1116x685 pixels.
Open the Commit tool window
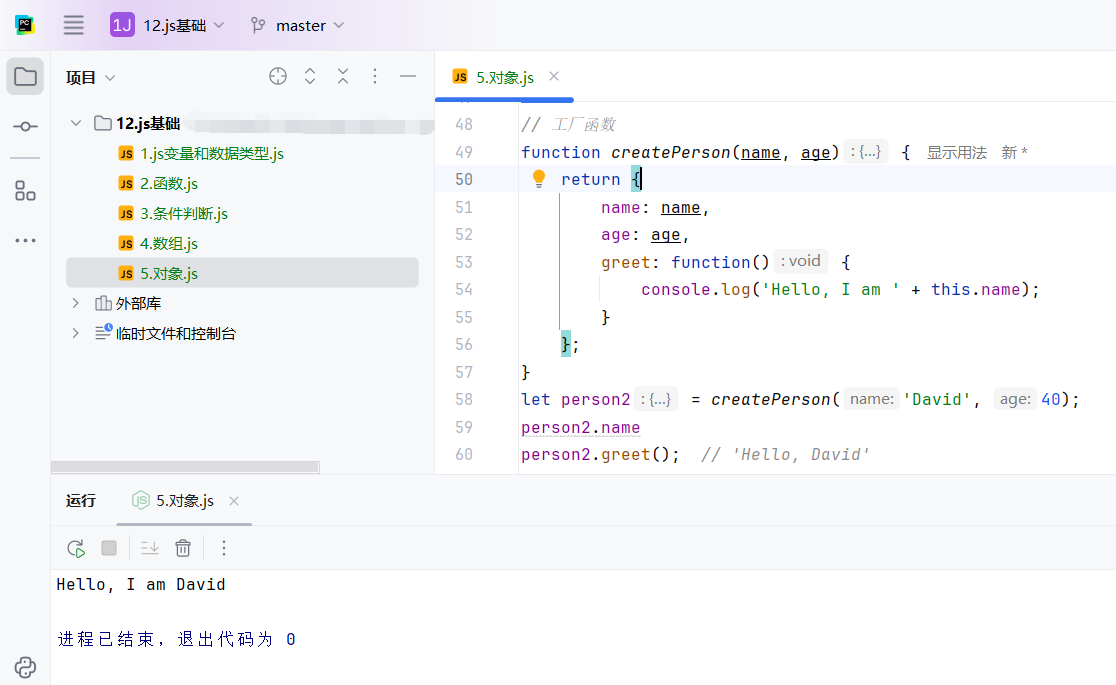click(x=25, y=127)
